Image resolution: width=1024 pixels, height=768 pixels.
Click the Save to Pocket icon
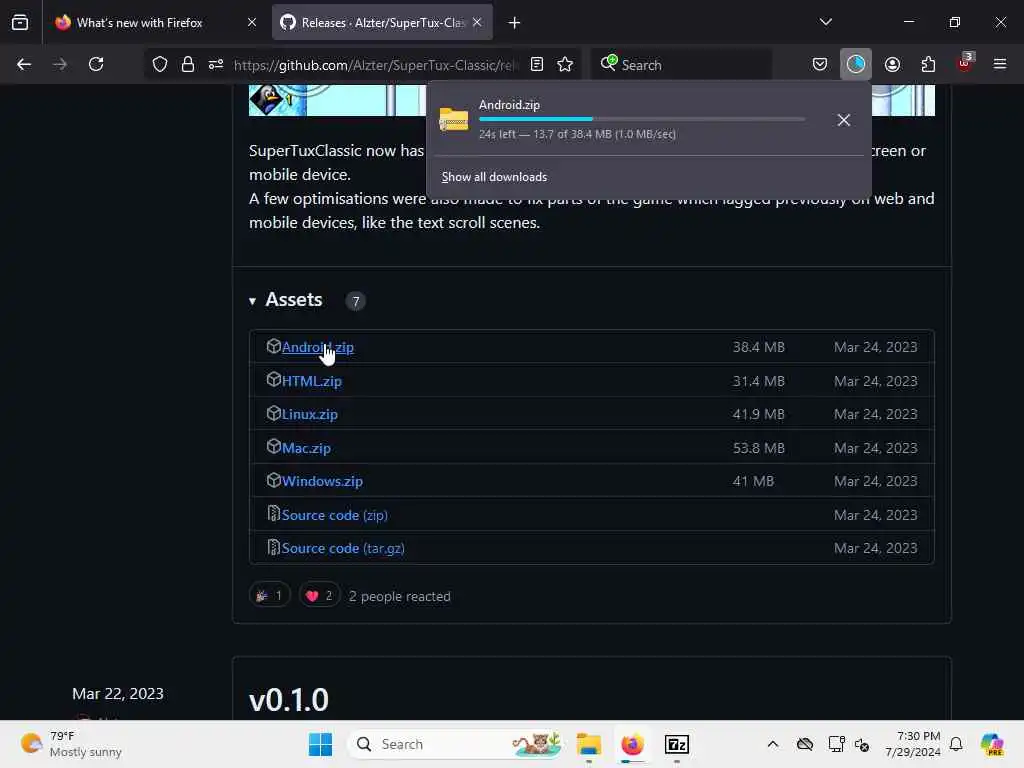click(x=820, y=64)
